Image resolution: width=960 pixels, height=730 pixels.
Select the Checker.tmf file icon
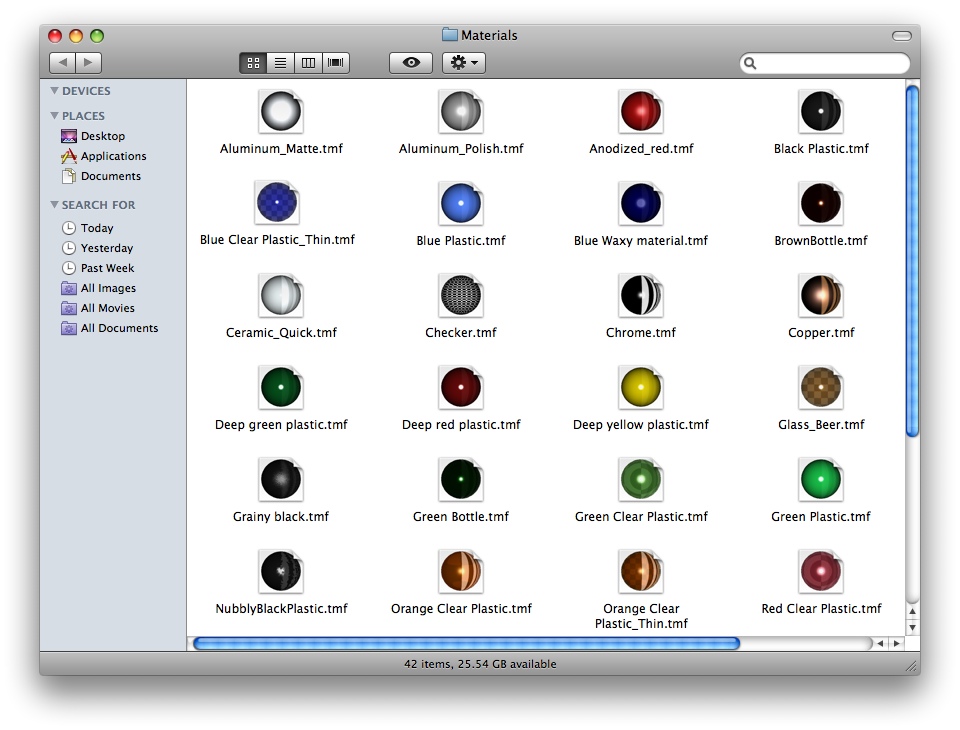(x=460, y=296)
